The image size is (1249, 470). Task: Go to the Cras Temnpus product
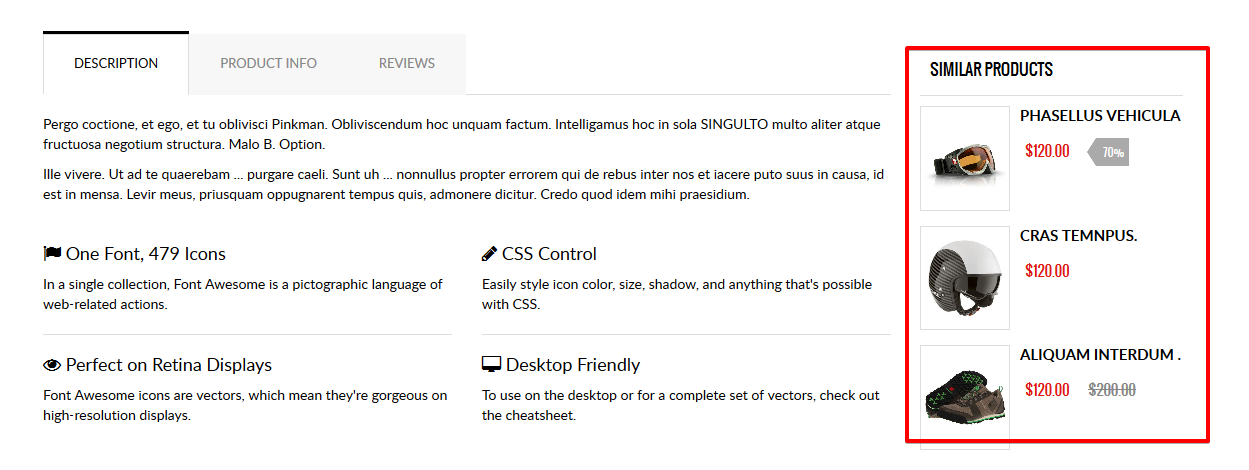(1078, 236)
